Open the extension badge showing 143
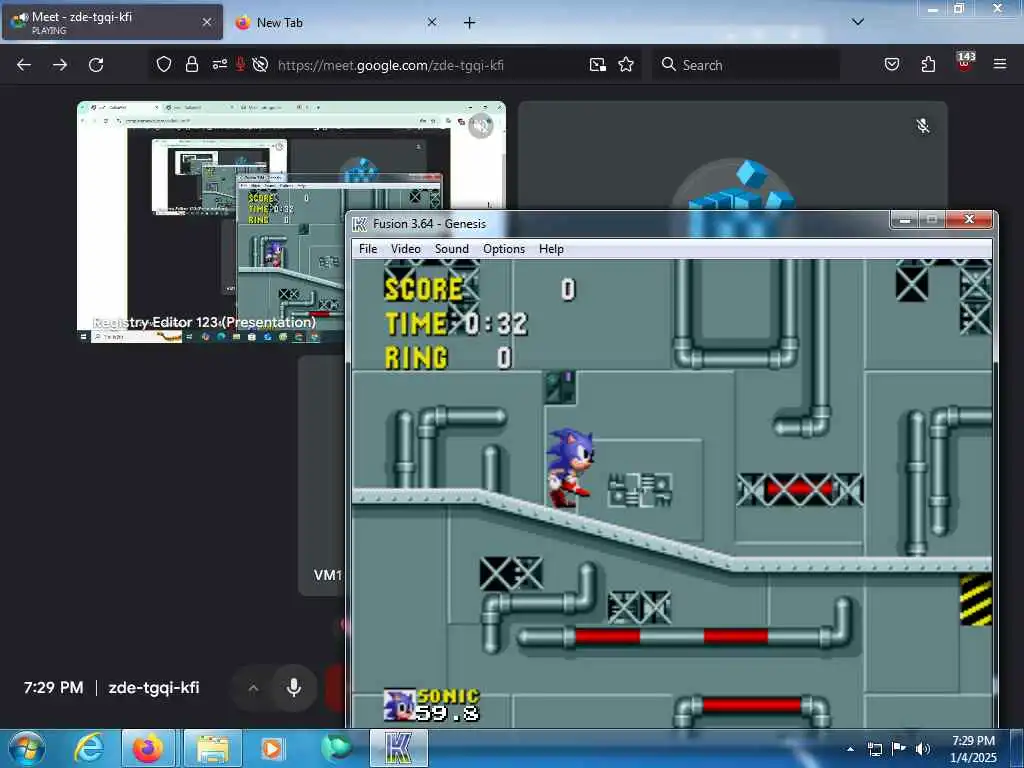This screenshot has height=768, width=1024. (965, 62)
